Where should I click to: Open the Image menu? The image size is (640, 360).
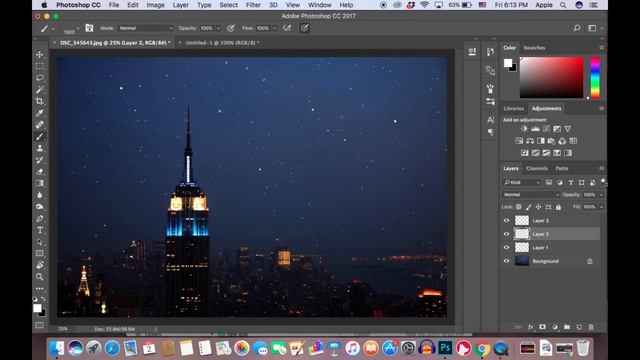[155, 5]
